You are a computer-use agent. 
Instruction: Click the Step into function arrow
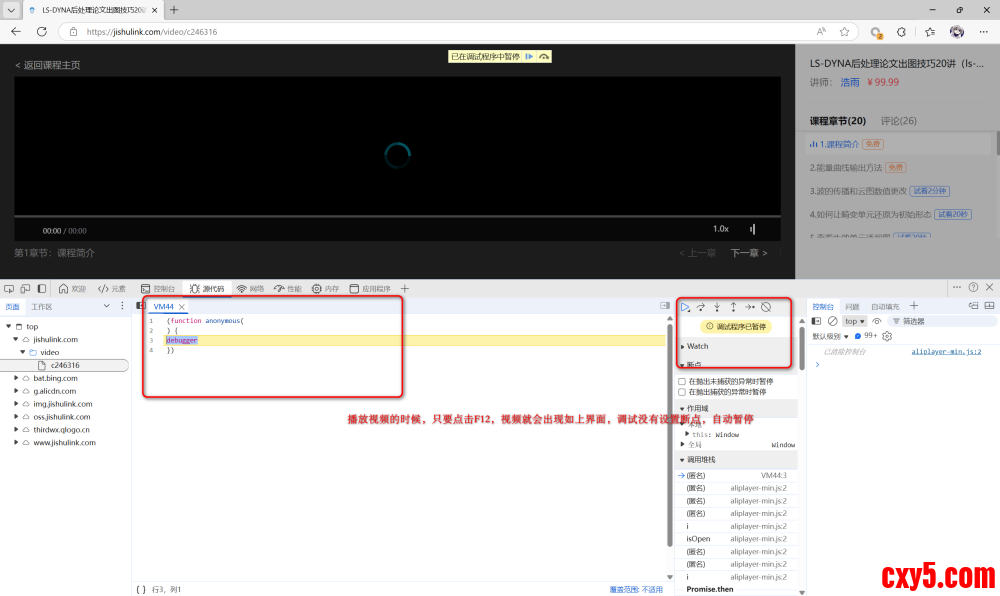[x=717, y=307]
